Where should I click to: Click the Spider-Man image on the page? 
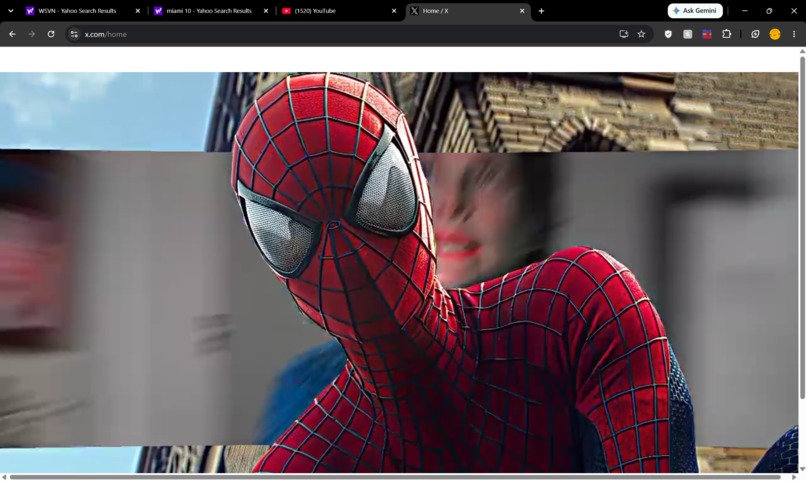pos(399,272)
